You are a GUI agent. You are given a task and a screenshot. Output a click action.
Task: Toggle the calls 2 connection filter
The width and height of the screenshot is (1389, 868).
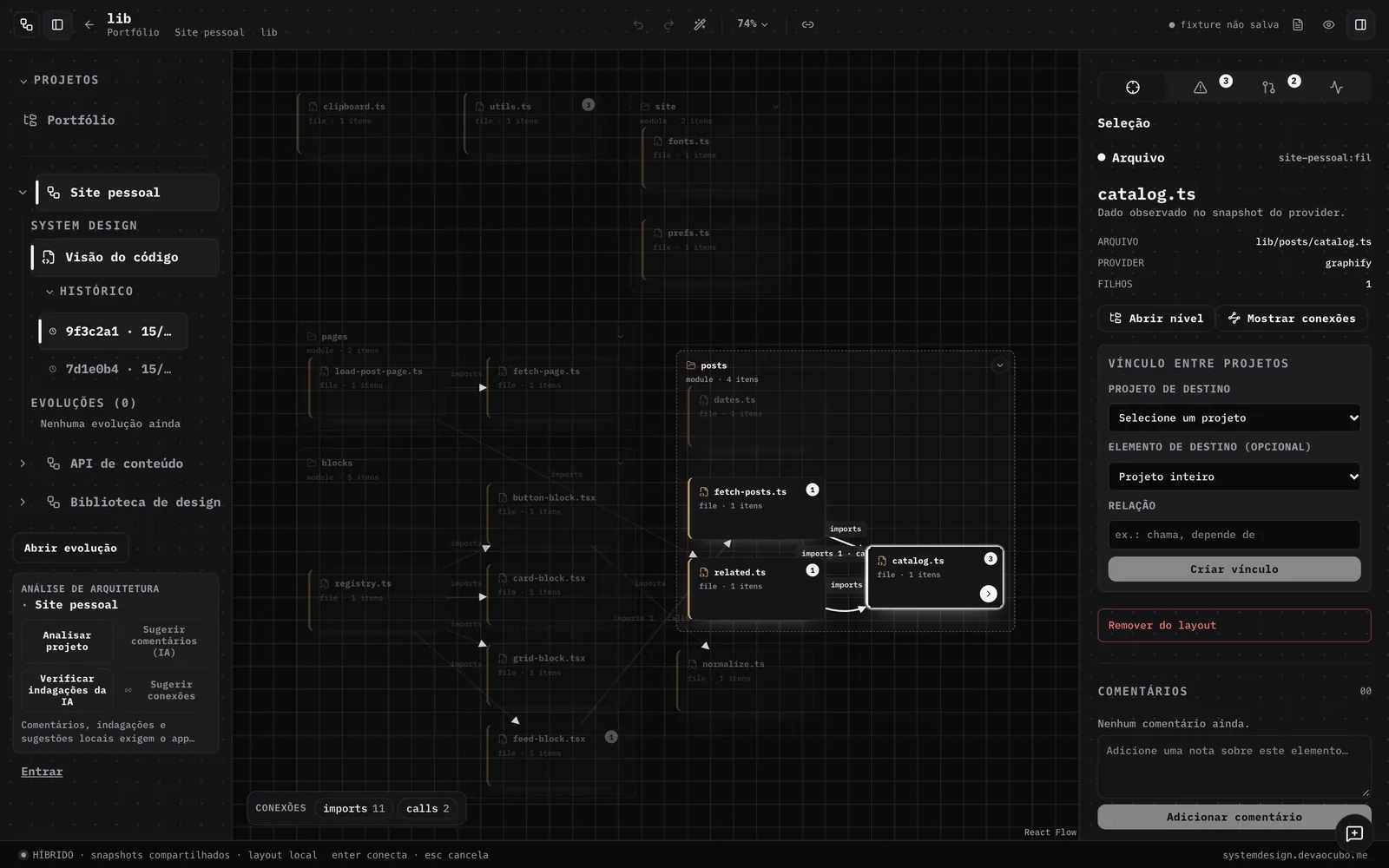pos(428,808)
